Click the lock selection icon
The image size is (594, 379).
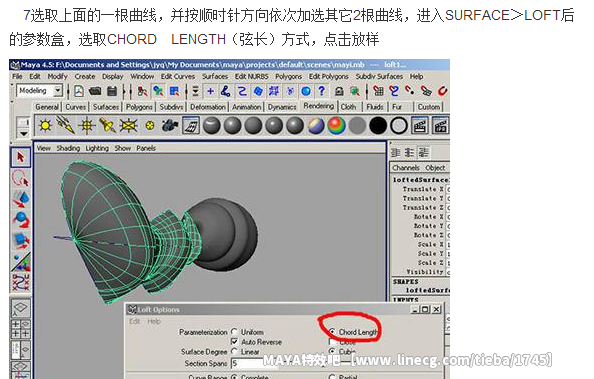click(x=339, y=91)
